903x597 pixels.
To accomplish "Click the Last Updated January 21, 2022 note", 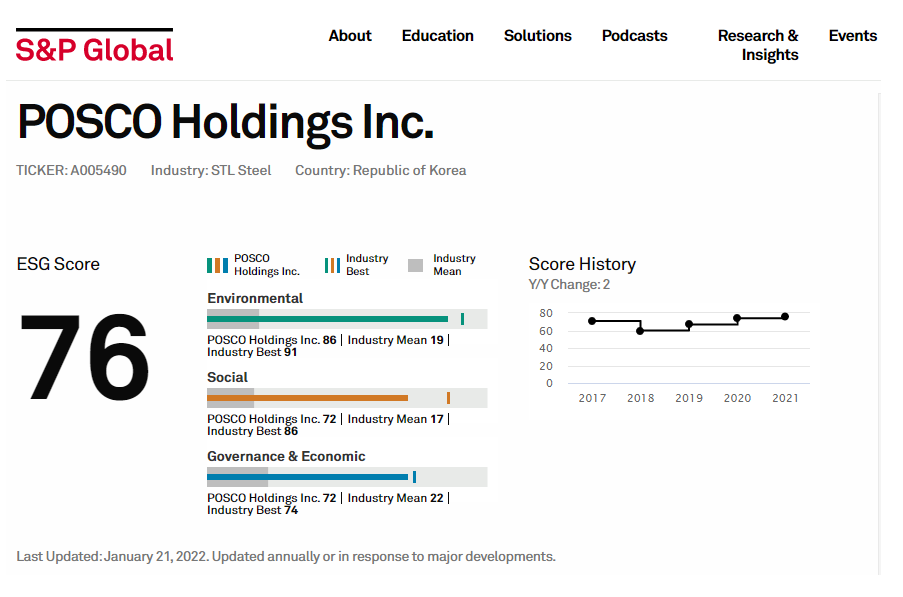I will click(x=286, y=557).
